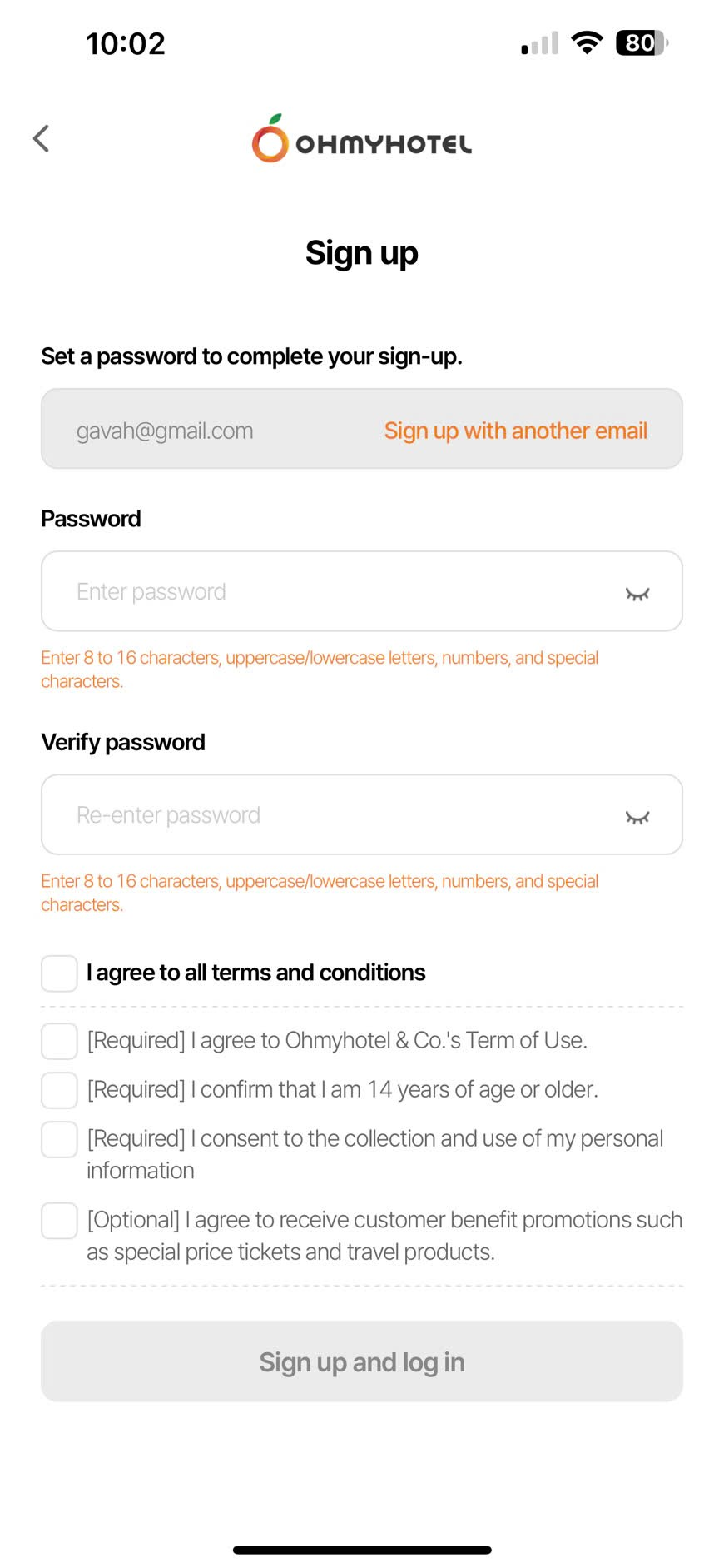The width and height of the screenshot is (724, 1568).
Task: Tap the home indicator bar at bottom
Action: pos(362,1550)
